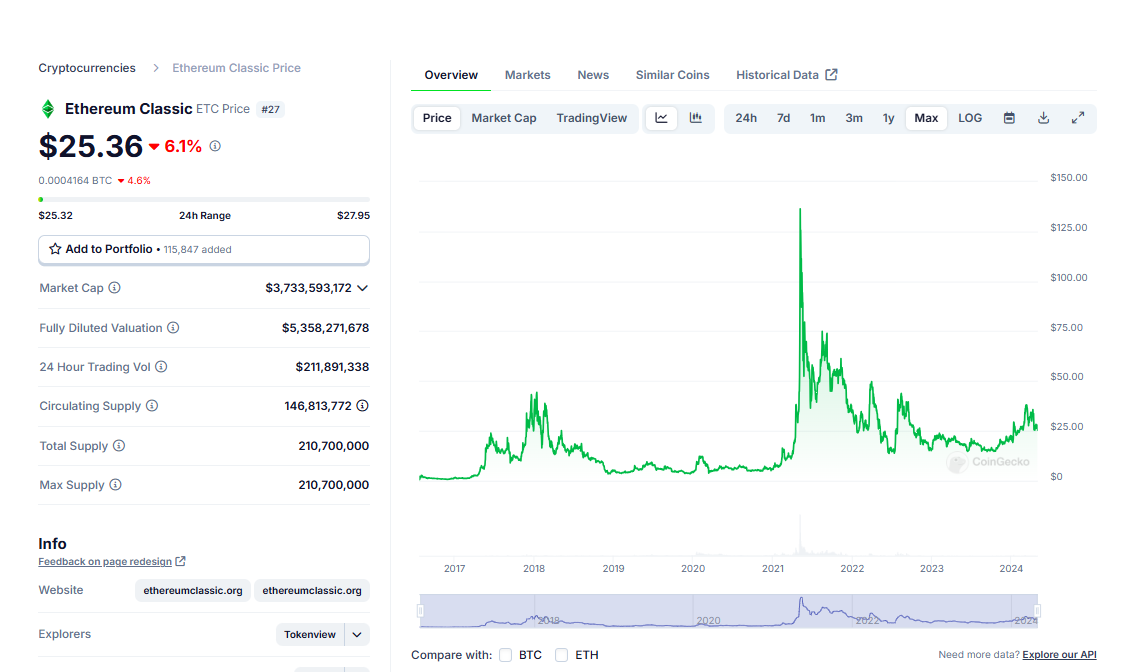Show Total Supply info tooltip
1132x672 pixels.
point(119,446)
